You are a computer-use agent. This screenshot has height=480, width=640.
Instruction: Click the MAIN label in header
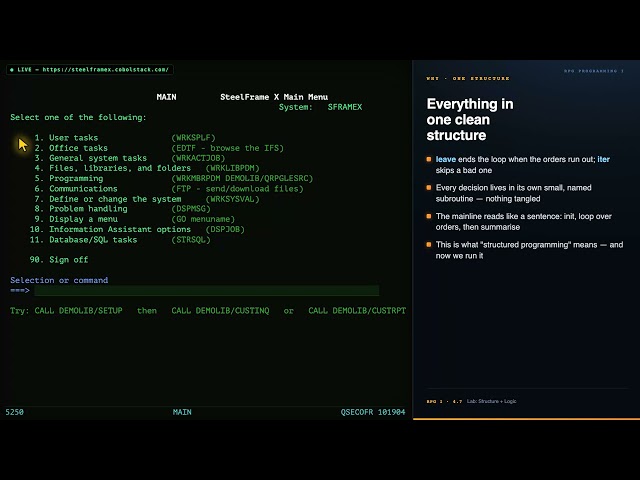(167, 97)
